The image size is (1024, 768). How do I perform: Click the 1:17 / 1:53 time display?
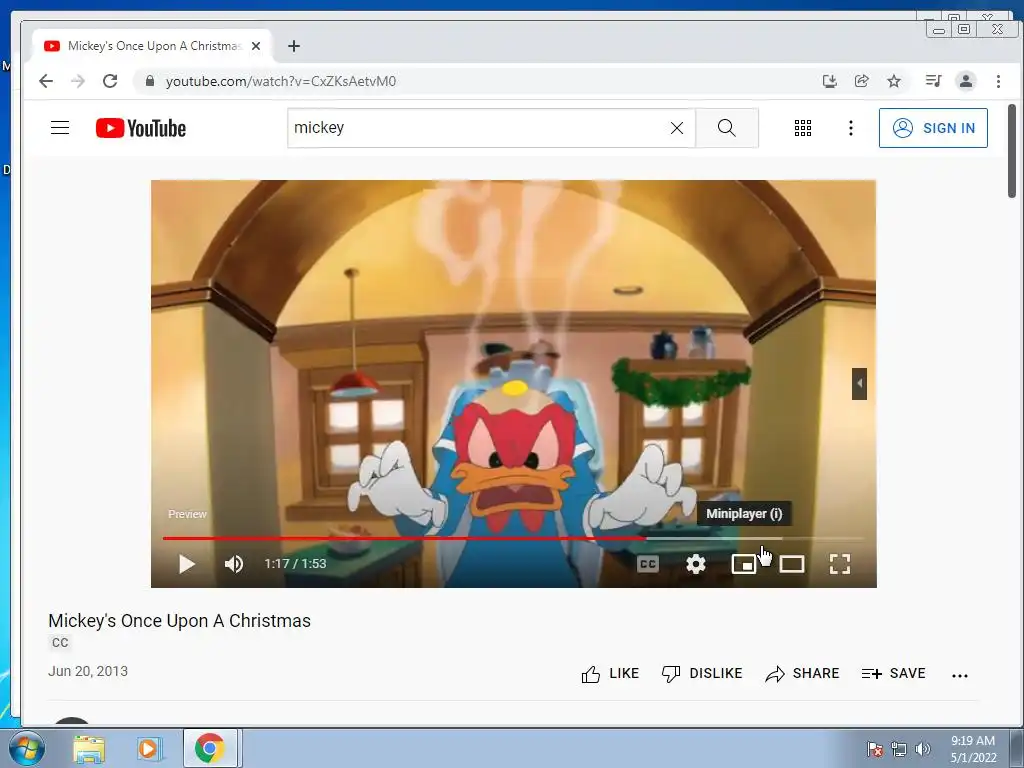point(295,564)
